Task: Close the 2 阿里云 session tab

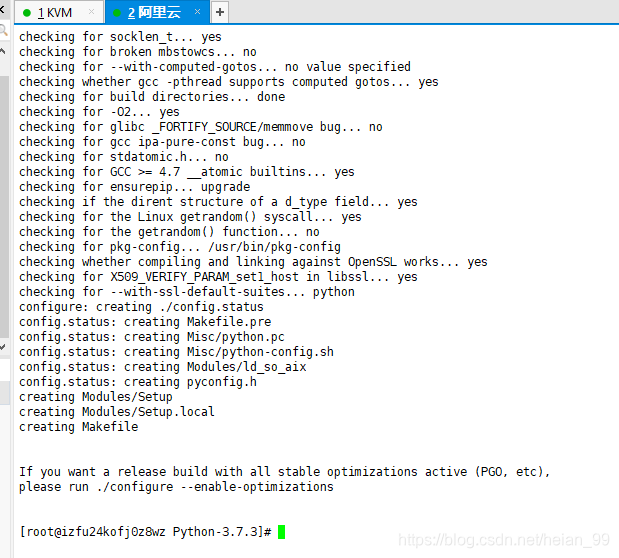Action: pos(197,12)
